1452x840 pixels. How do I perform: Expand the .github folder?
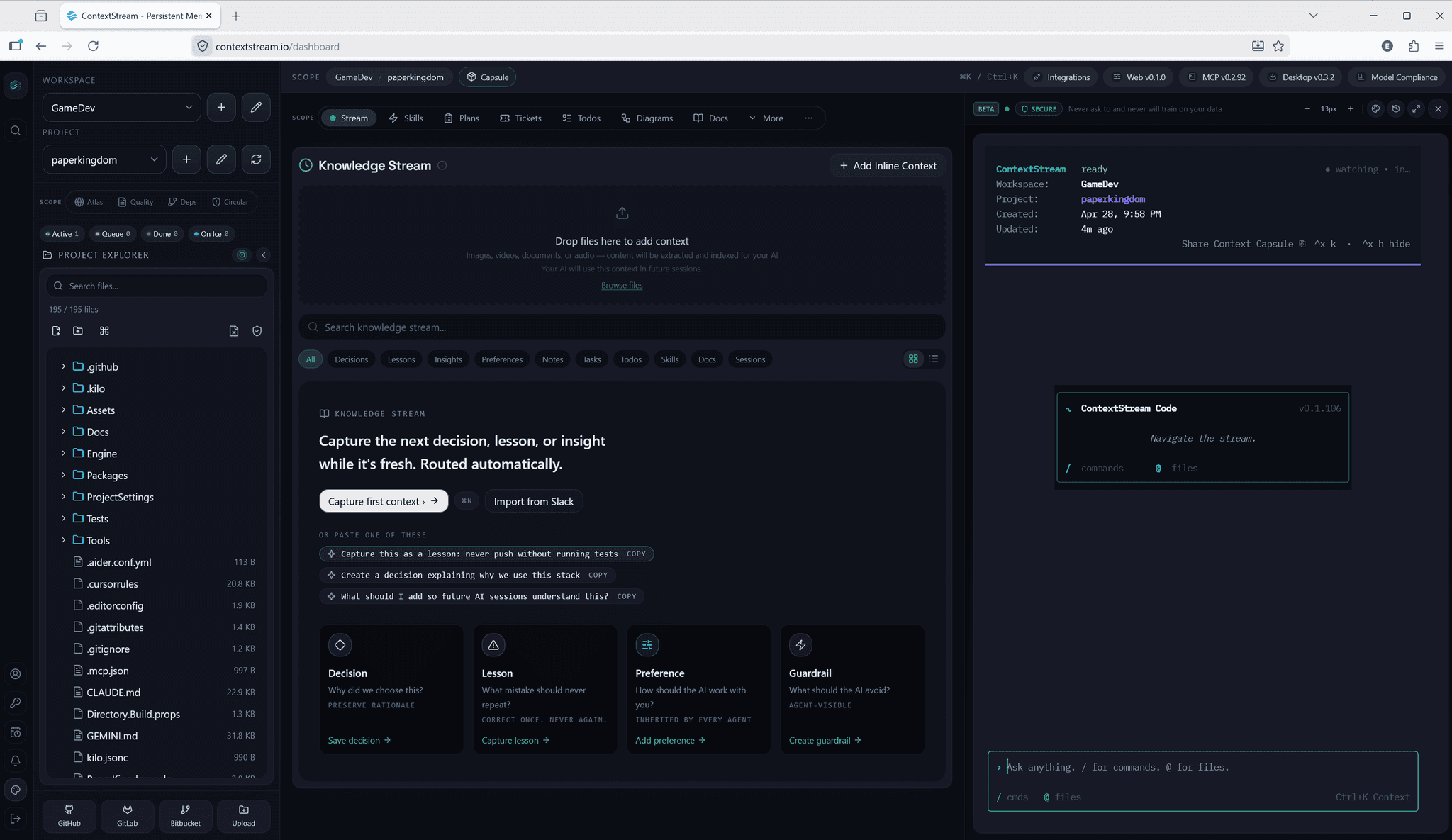(63, 366)
